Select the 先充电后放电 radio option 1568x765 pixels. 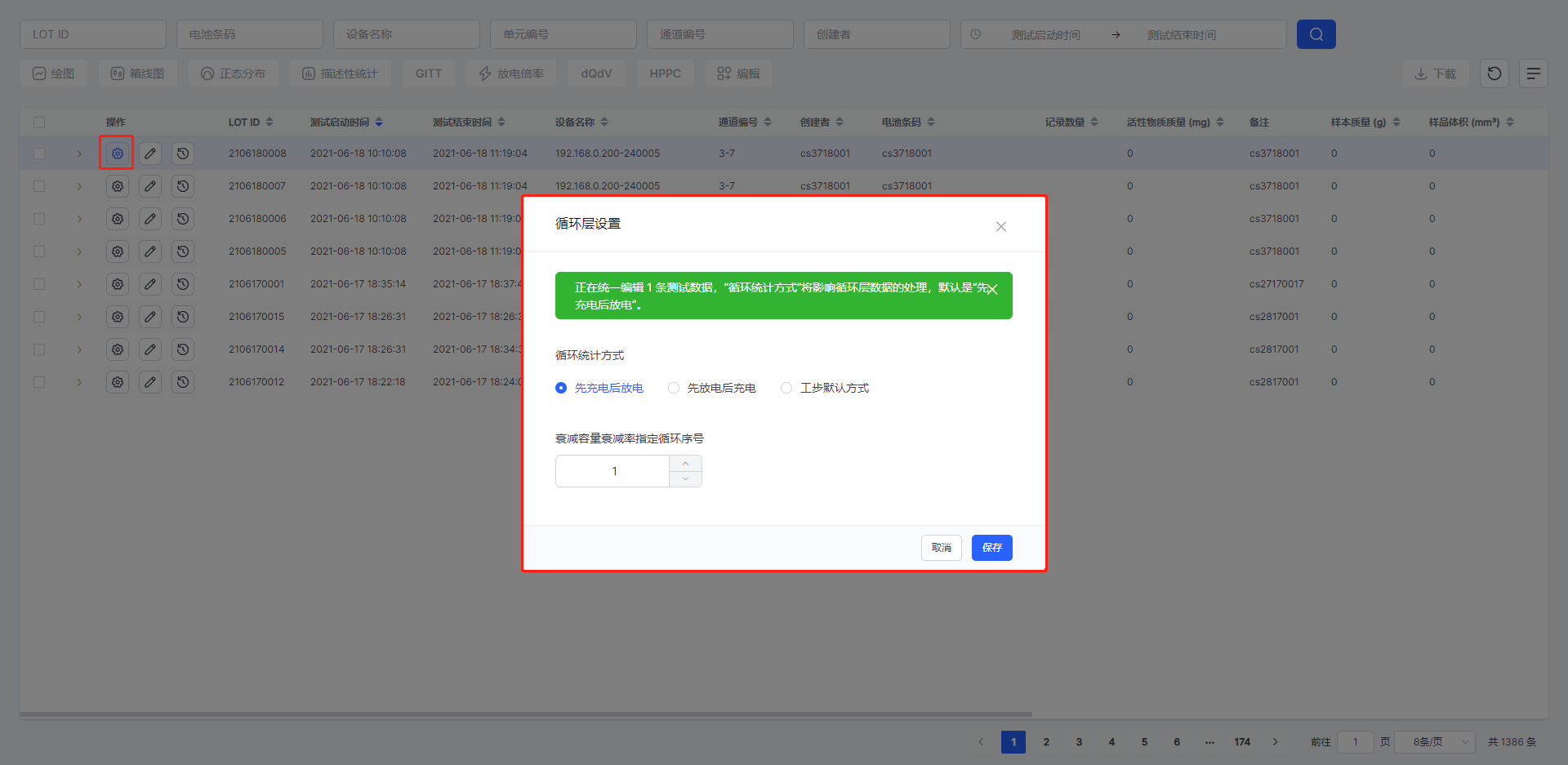click(599, 388)
